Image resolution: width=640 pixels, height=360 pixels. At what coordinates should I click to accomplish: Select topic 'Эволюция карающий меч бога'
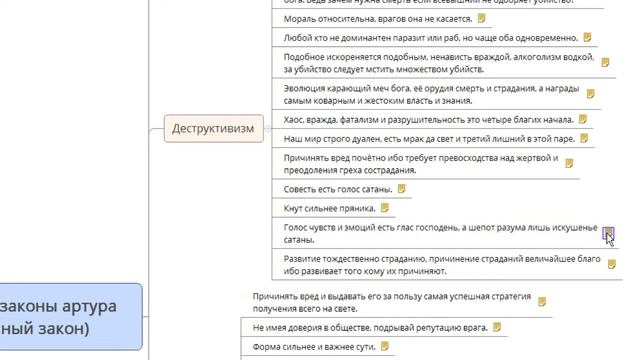(x=431, y=94)
